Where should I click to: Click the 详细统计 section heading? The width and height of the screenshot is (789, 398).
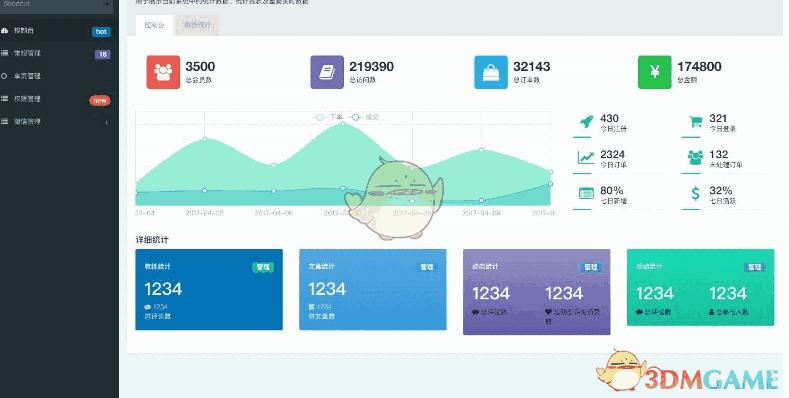pos(152,240)
